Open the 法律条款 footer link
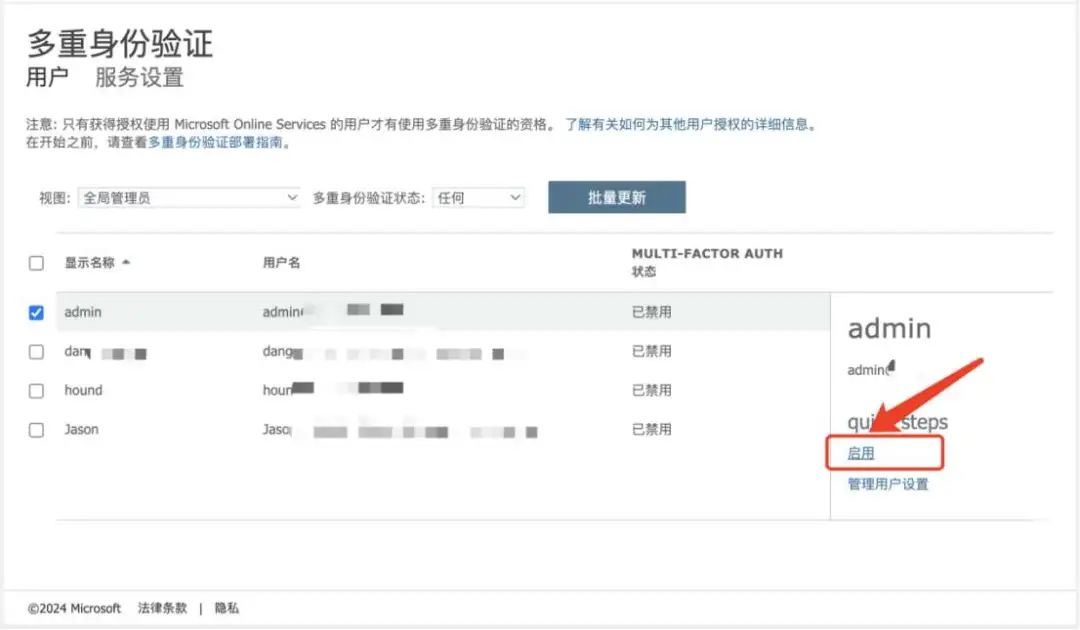The image size is (1080, 630). point(162,608)
